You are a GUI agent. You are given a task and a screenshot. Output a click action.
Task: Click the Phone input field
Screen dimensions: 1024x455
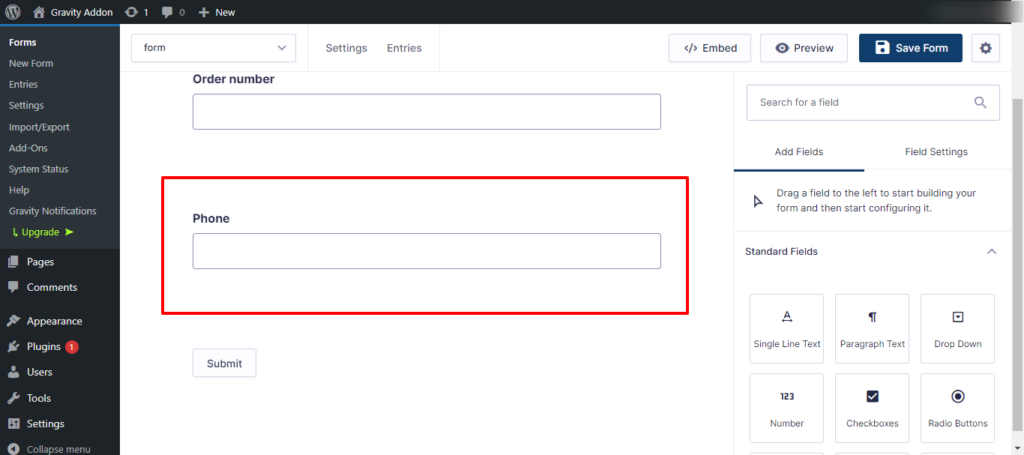click(426, 251)
